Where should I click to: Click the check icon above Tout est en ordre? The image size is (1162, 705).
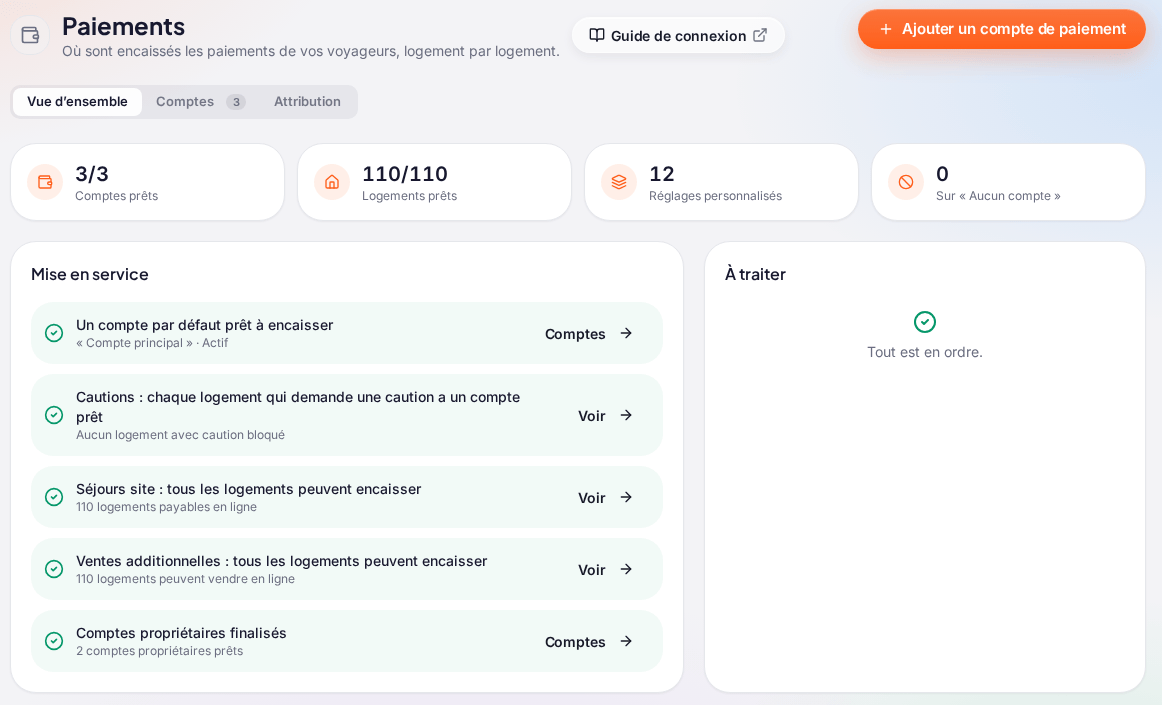(x=925, y=322)
